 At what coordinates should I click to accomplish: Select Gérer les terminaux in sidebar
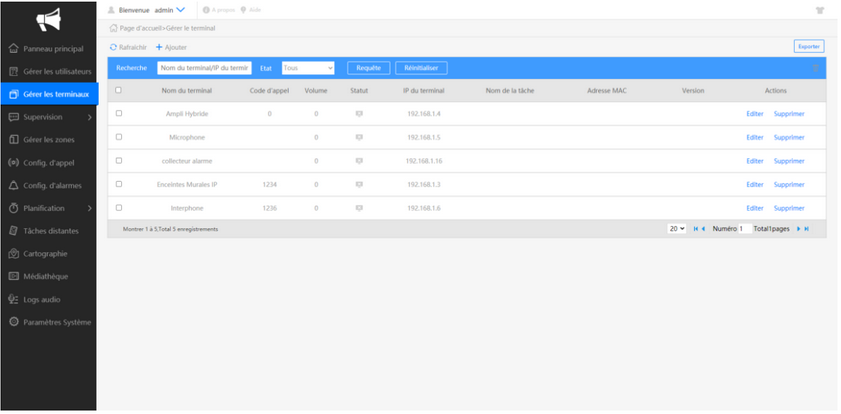pyautogui.click(x=49, y=94)
